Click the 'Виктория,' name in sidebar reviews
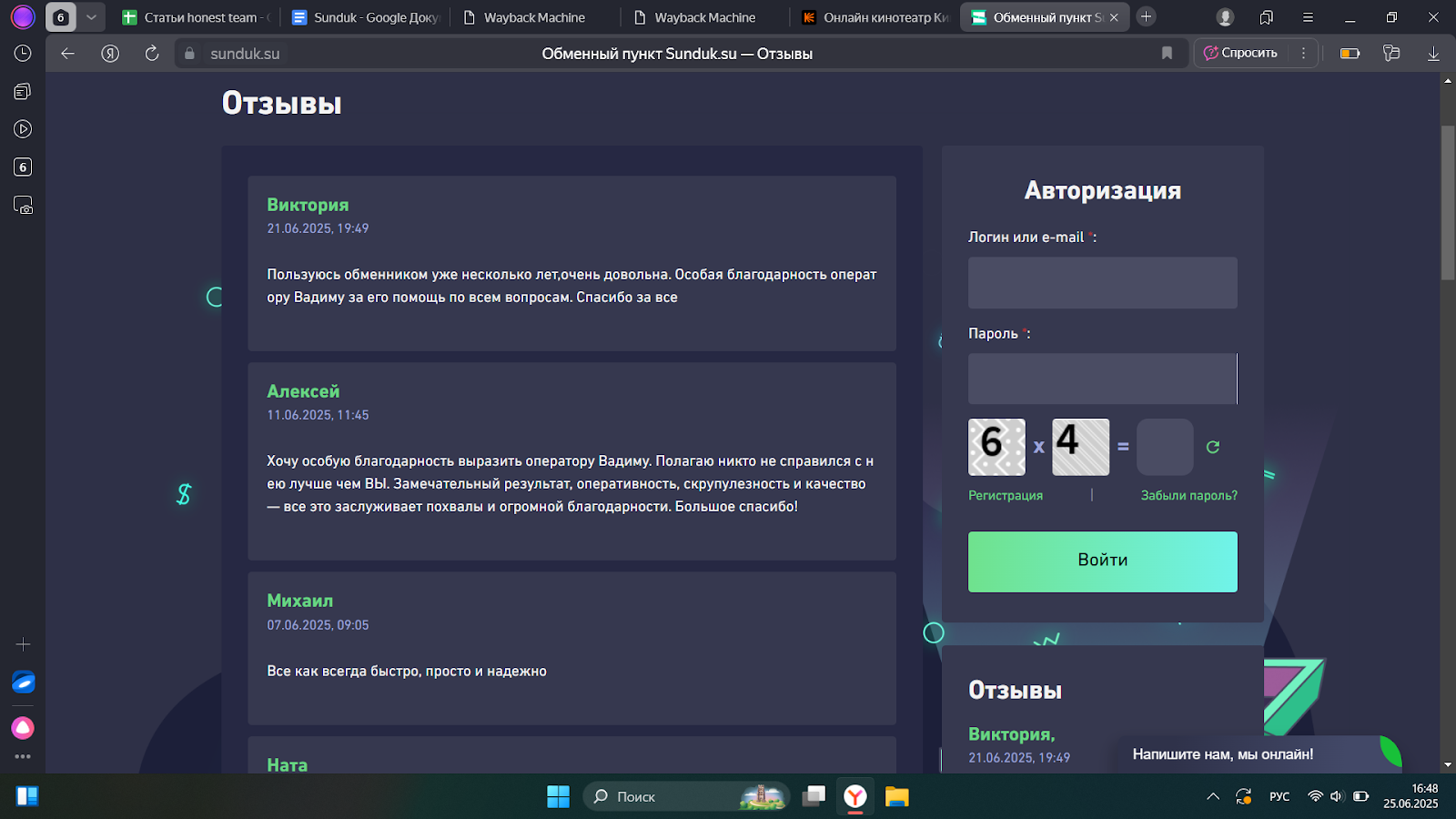Image resolution: width=1456 pixels, height=819 pixels. pos(1011,734)
